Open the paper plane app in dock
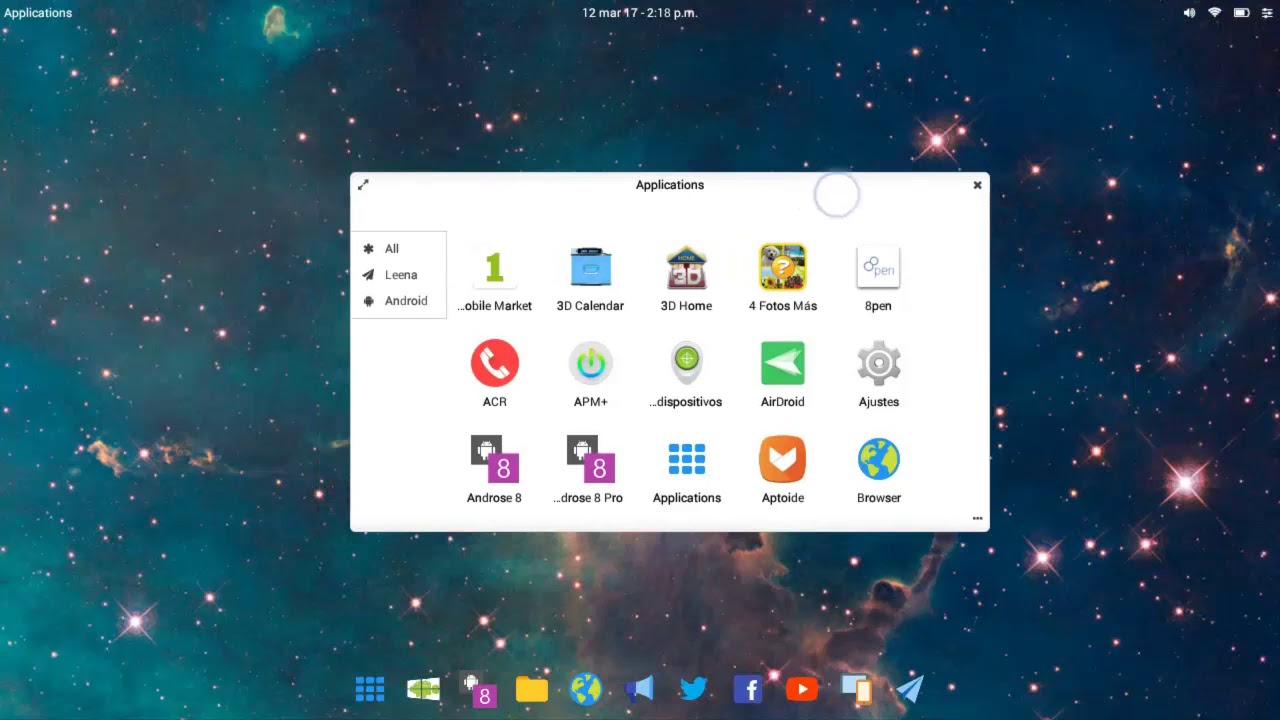1280x720 pixels. click(x=910, y=689)
